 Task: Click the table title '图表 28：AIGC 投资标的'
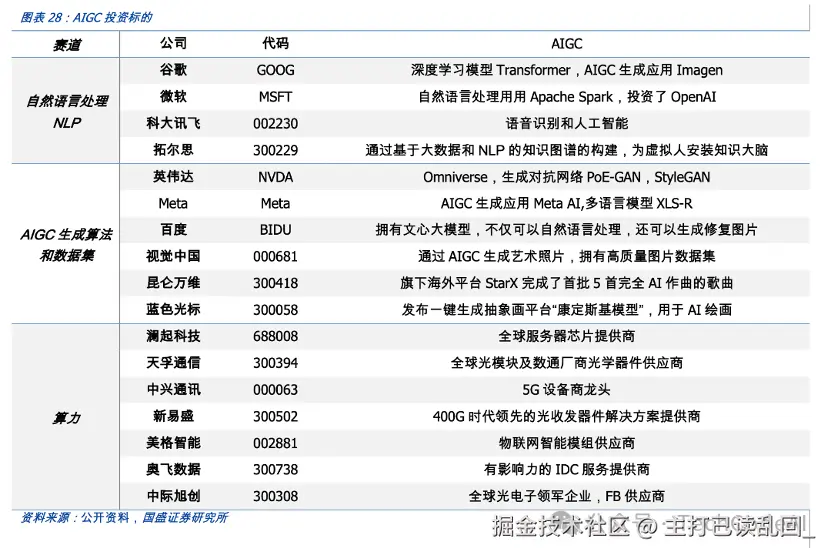pos(86,18)
